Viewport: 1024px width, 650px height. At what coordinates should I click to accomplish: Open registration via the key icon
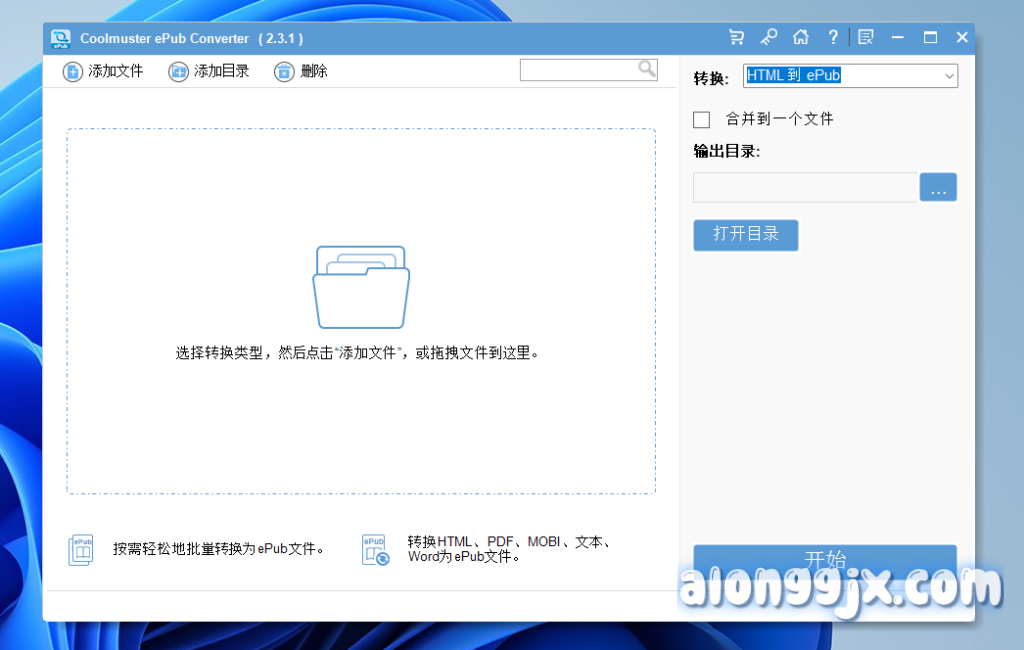[x=768, y=38]
